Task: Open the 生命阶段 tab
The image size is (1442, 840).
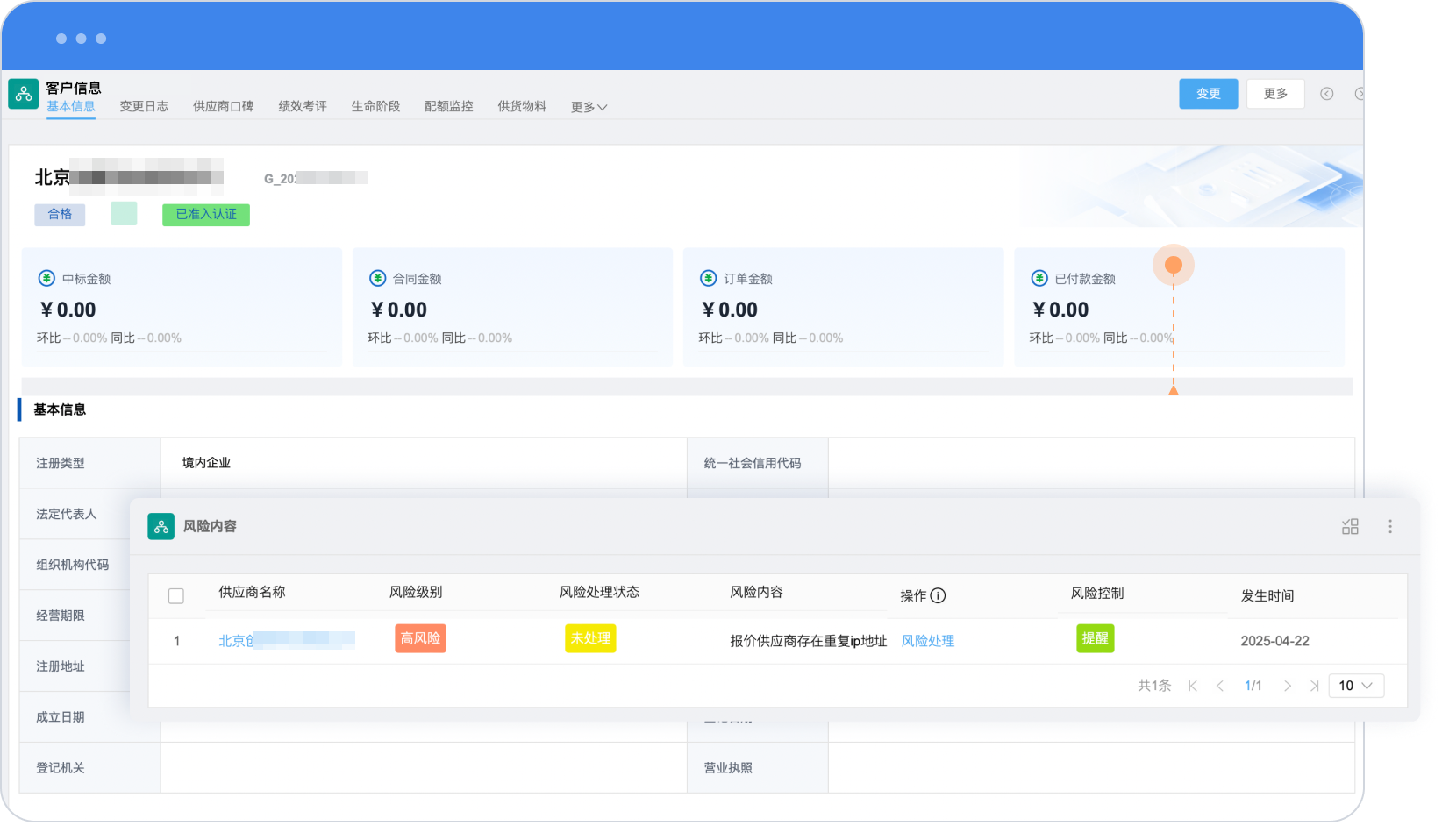Action: coord(375,106)
